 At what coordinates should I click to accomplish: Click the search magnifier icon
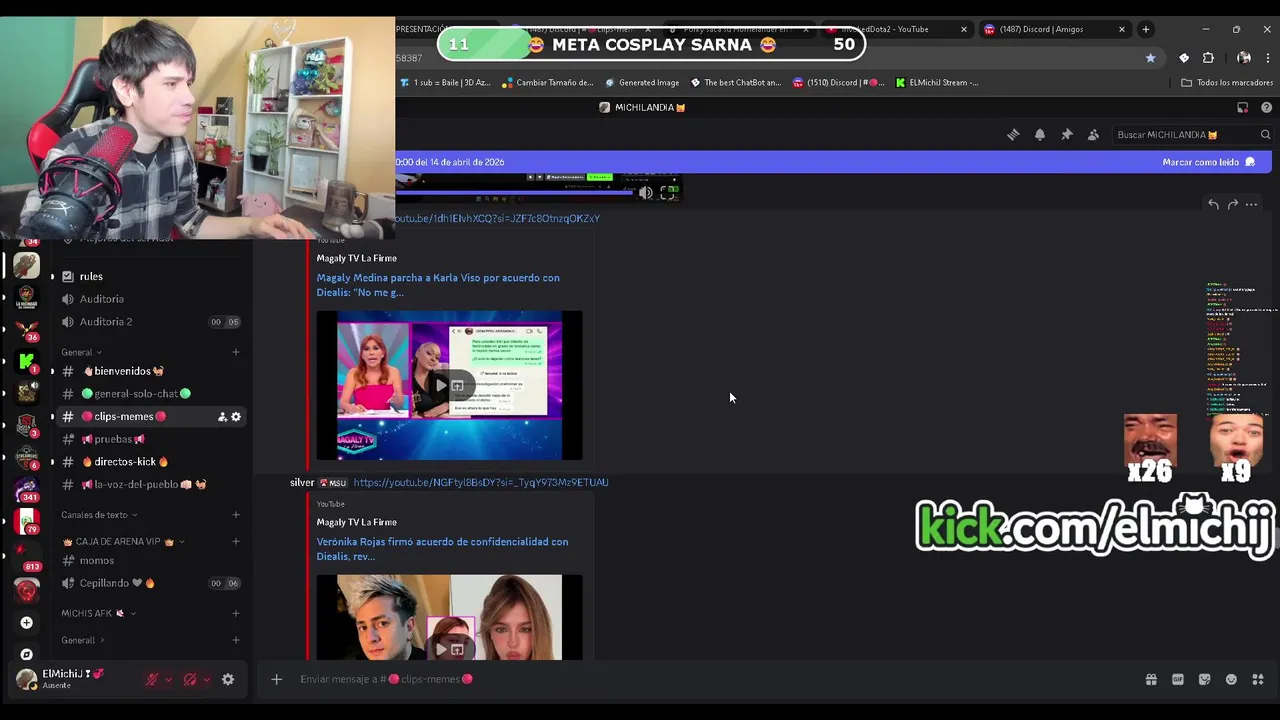1265,135
